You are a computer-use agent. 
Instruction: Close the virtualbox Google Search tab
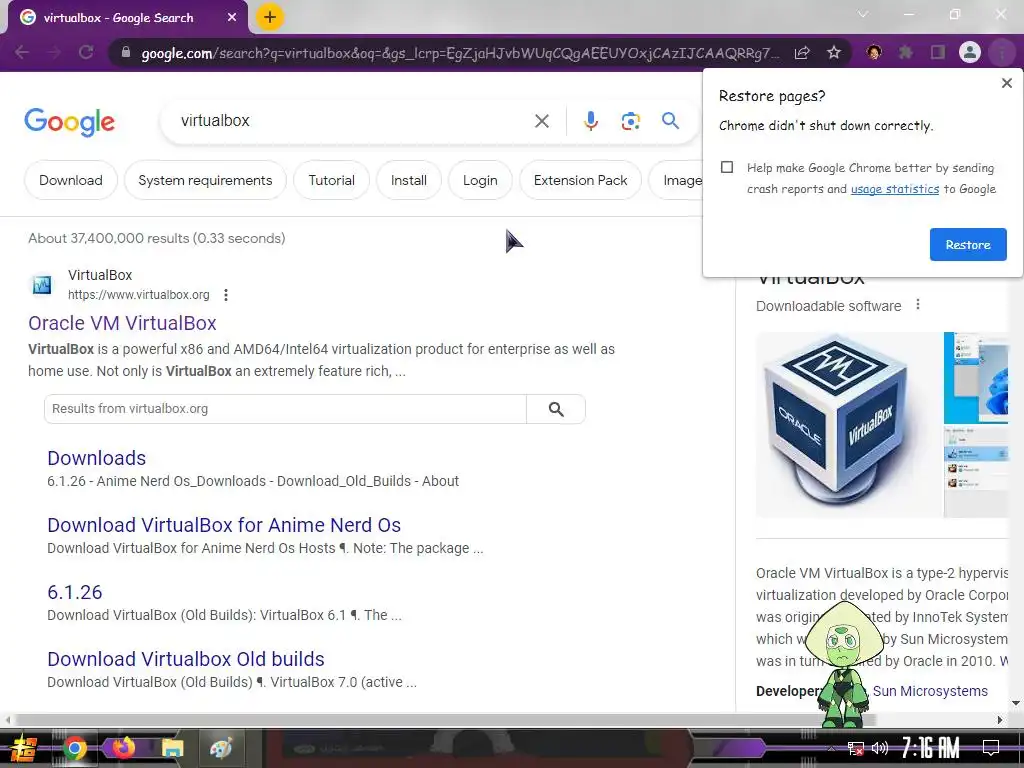point(232,18)
